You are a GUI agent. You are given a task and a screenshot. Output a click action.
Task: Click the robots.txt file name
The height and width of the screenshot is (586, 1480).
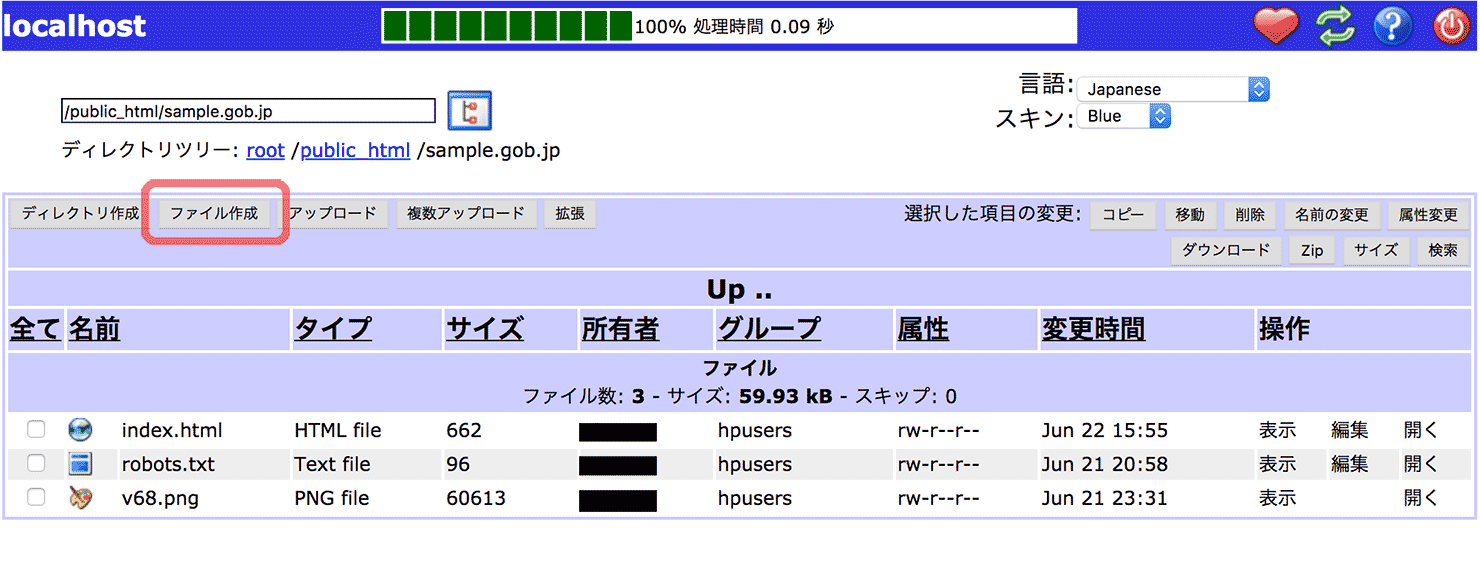click(168, 465)
